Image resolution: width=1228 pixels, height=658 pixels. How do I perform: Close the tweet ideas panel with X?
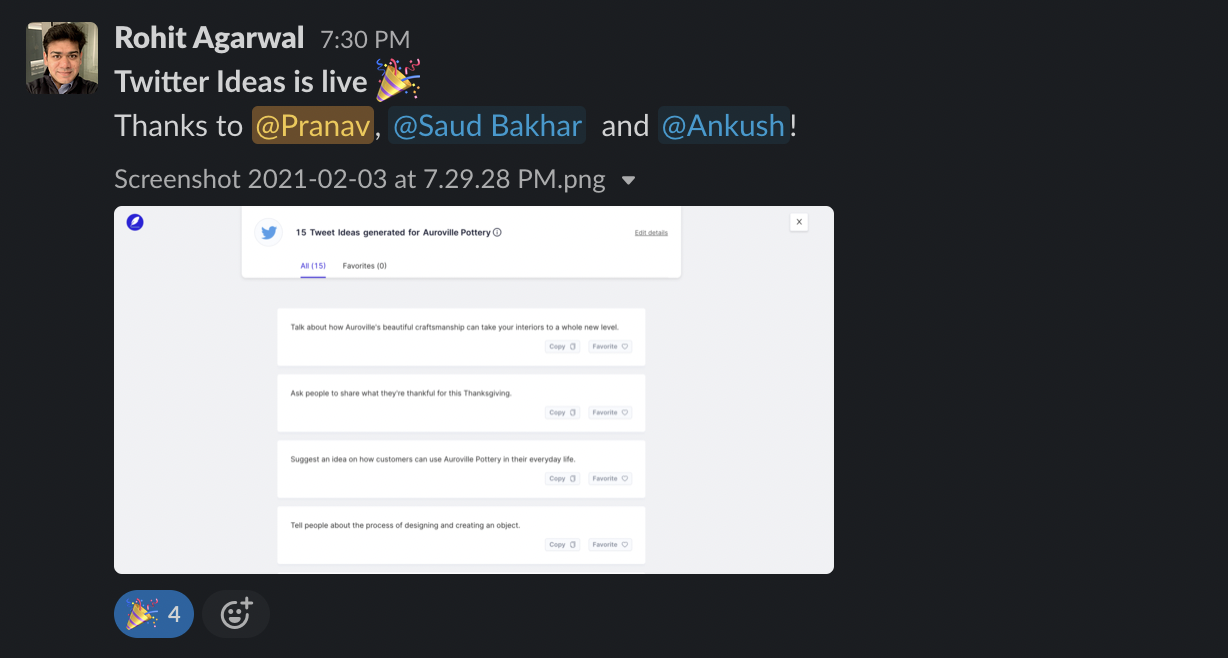(x=799, y=222)
